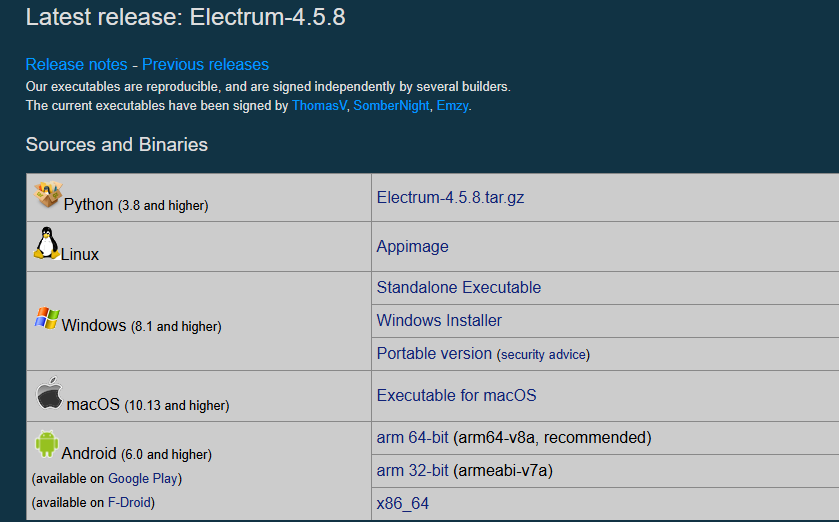
Task: Click the Android robot icon
Action: (x=46, y=443)
